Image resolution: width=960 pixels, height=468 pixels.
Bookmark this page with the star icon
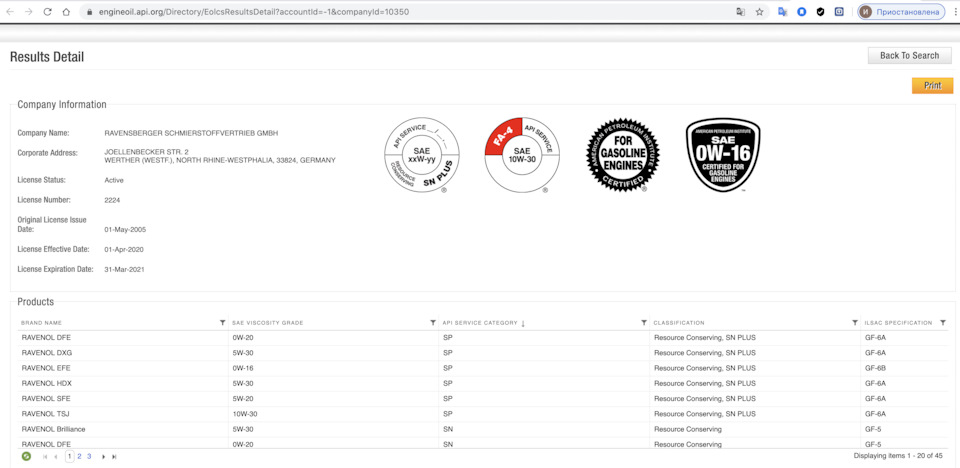click(x=759, y=12)
